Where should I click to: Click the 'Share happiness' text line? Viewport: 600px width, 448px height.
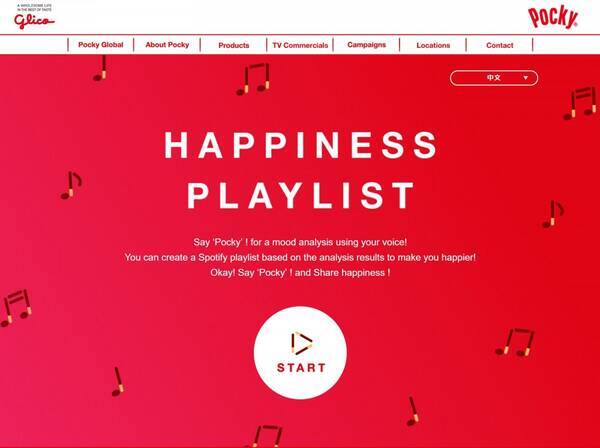tap(300, 273)
